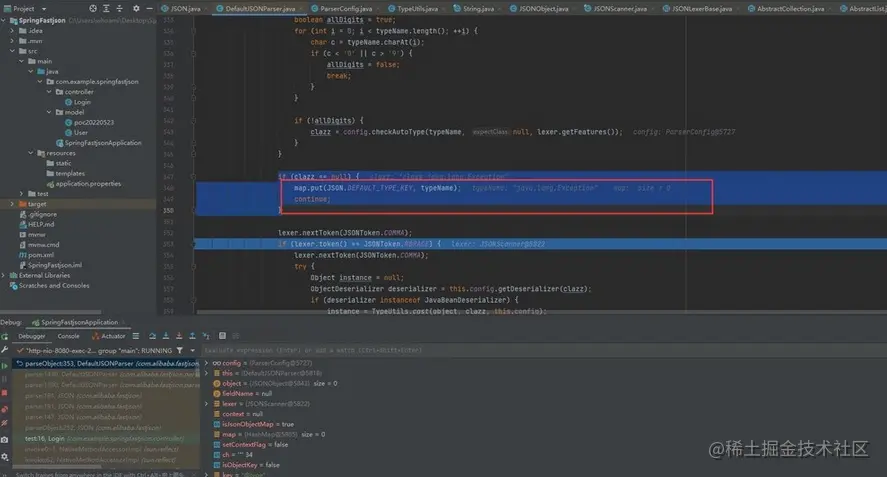This screenshot has height=477, width=887.
Task: Open the Actuator tab
Action: [x=109, y=336]
